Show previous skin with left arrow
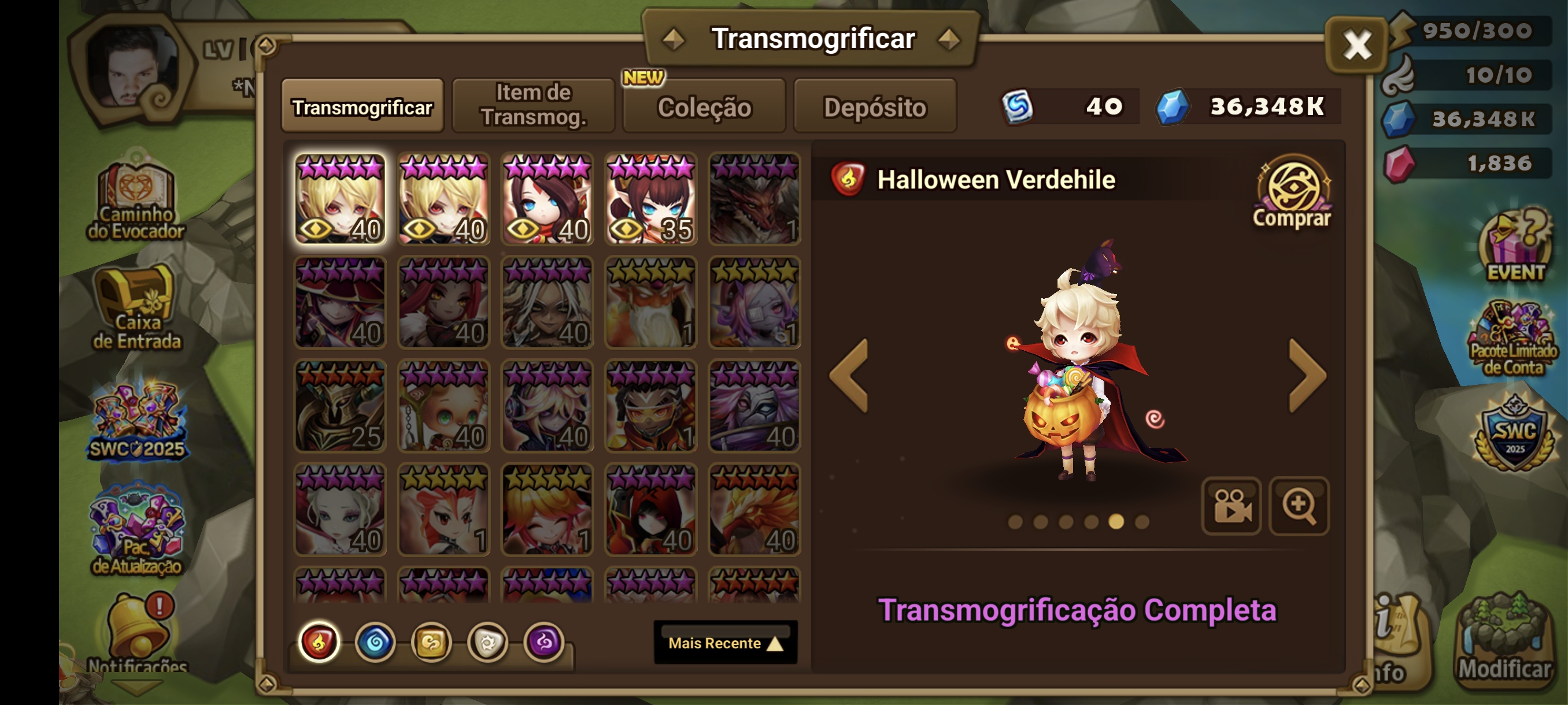Screen dimensions: 1568x705 (x=849, y=376)
